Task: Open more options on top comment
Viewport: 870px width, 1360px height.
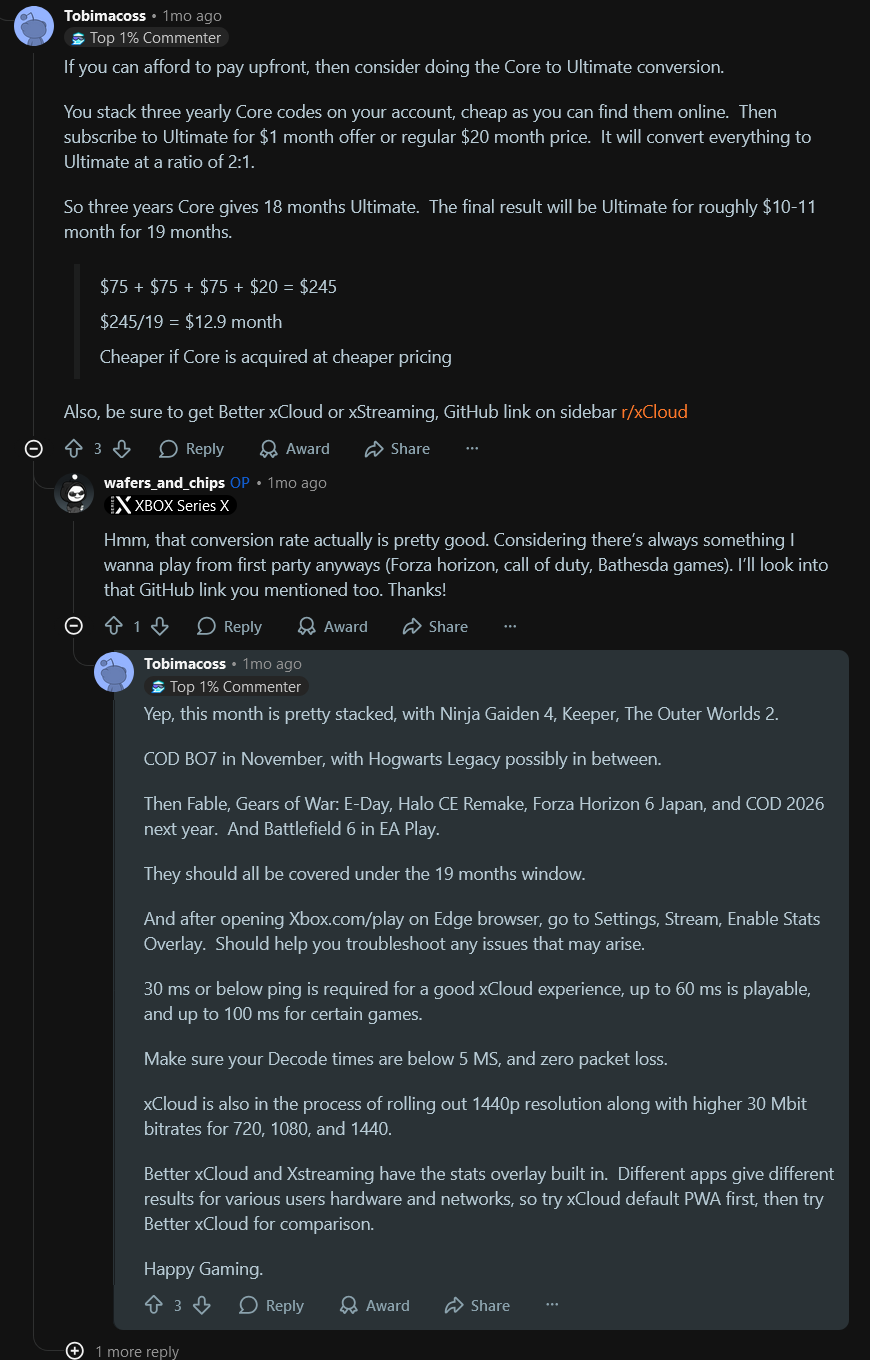Action: [x=472, y=449]
